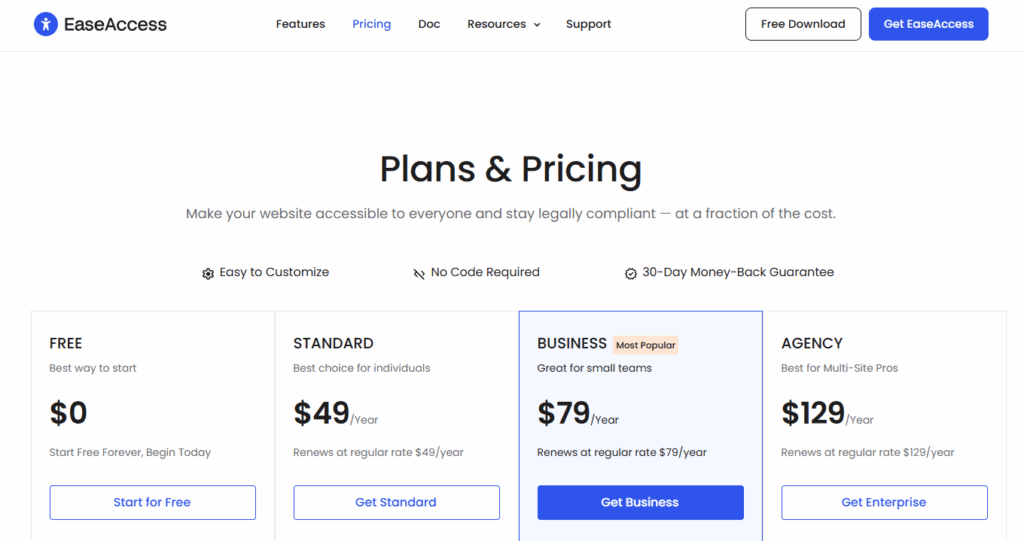Click the $79 Business price
Viewport: 1024px width, 541px height.
(x=563, y=412)
